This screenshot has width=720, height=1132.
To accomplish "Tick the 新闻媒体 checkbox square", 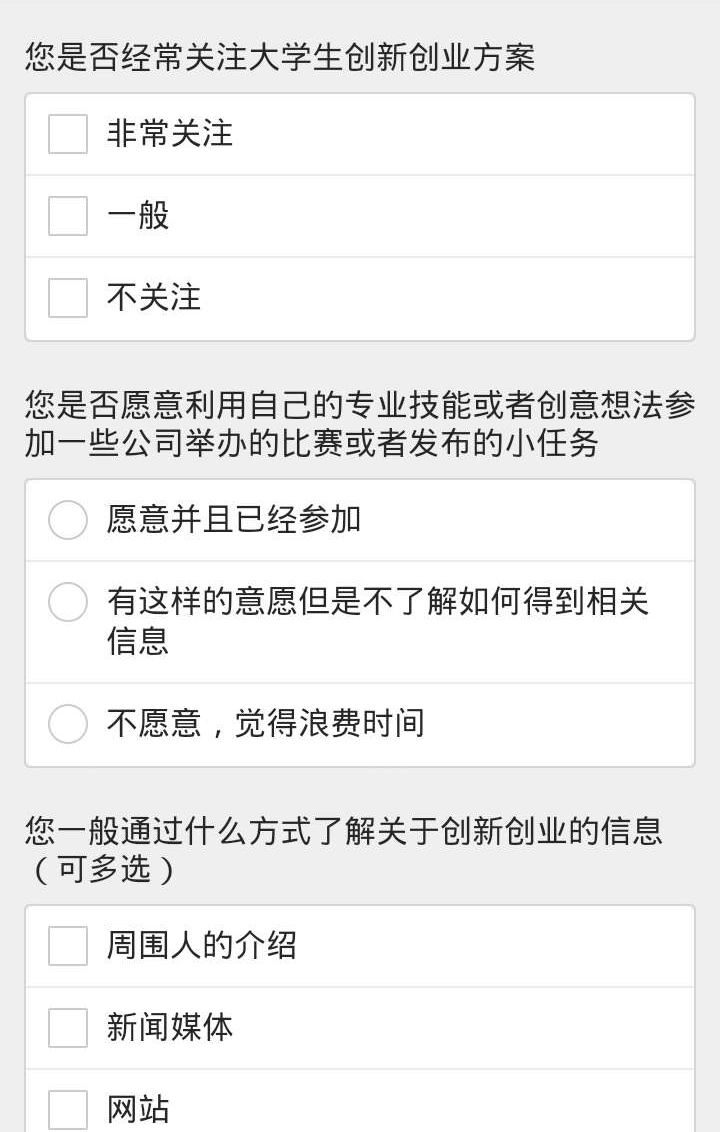I will click(68, 1028).
